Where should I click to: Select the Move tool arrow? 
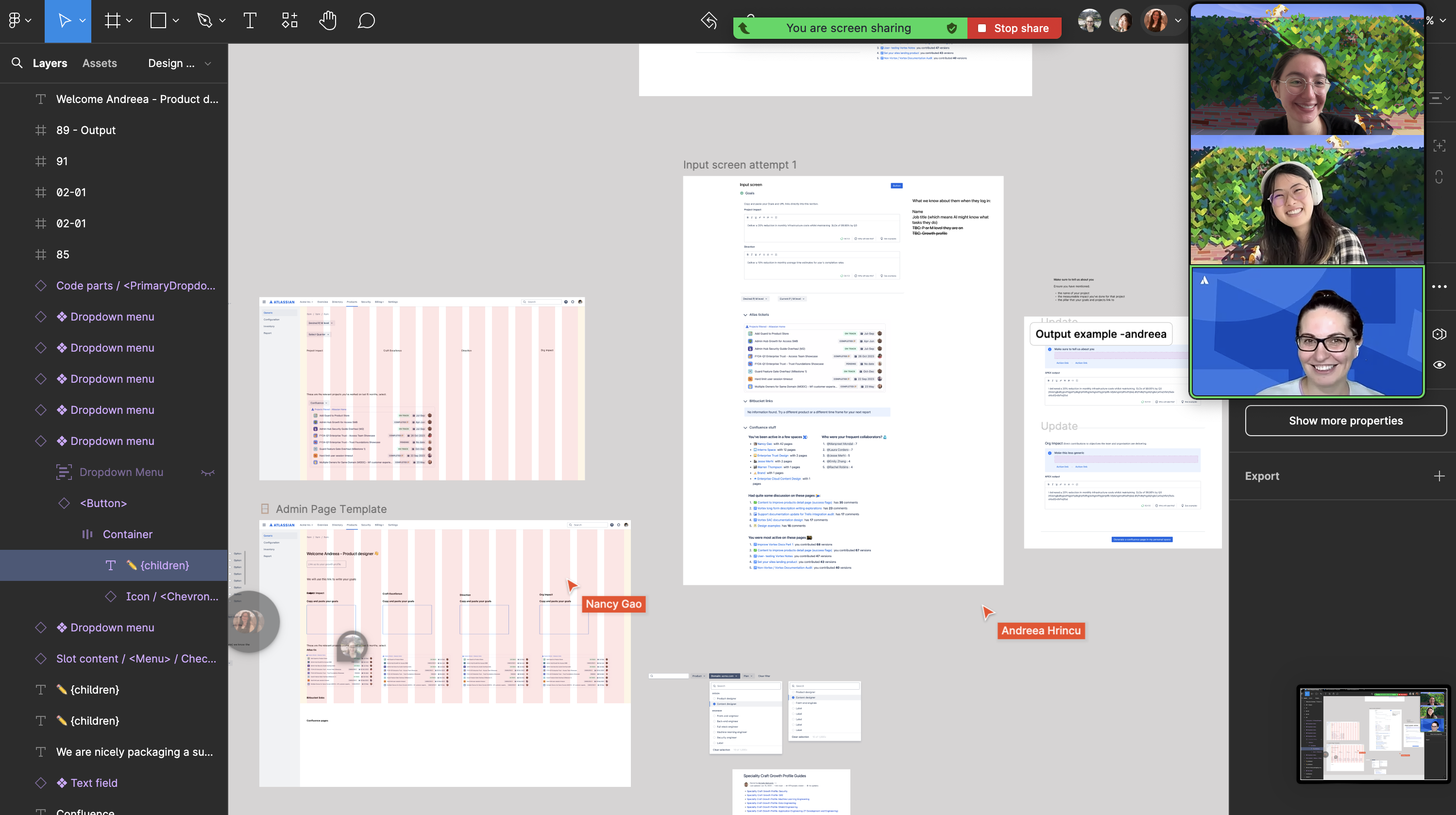(65, 21)
